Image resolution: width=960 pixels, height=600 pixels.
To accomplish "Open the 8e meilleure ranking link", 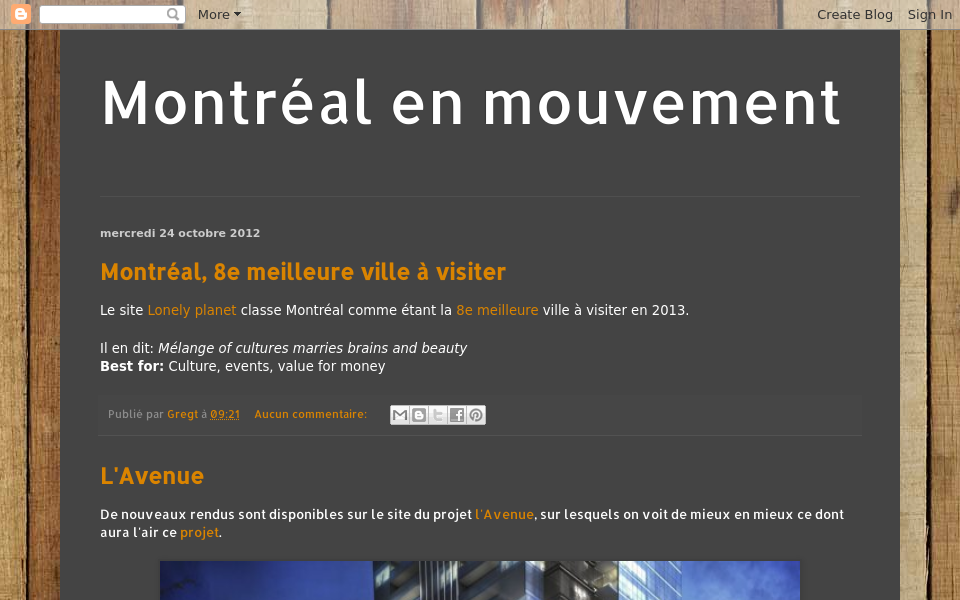I will tap(497, 310).
